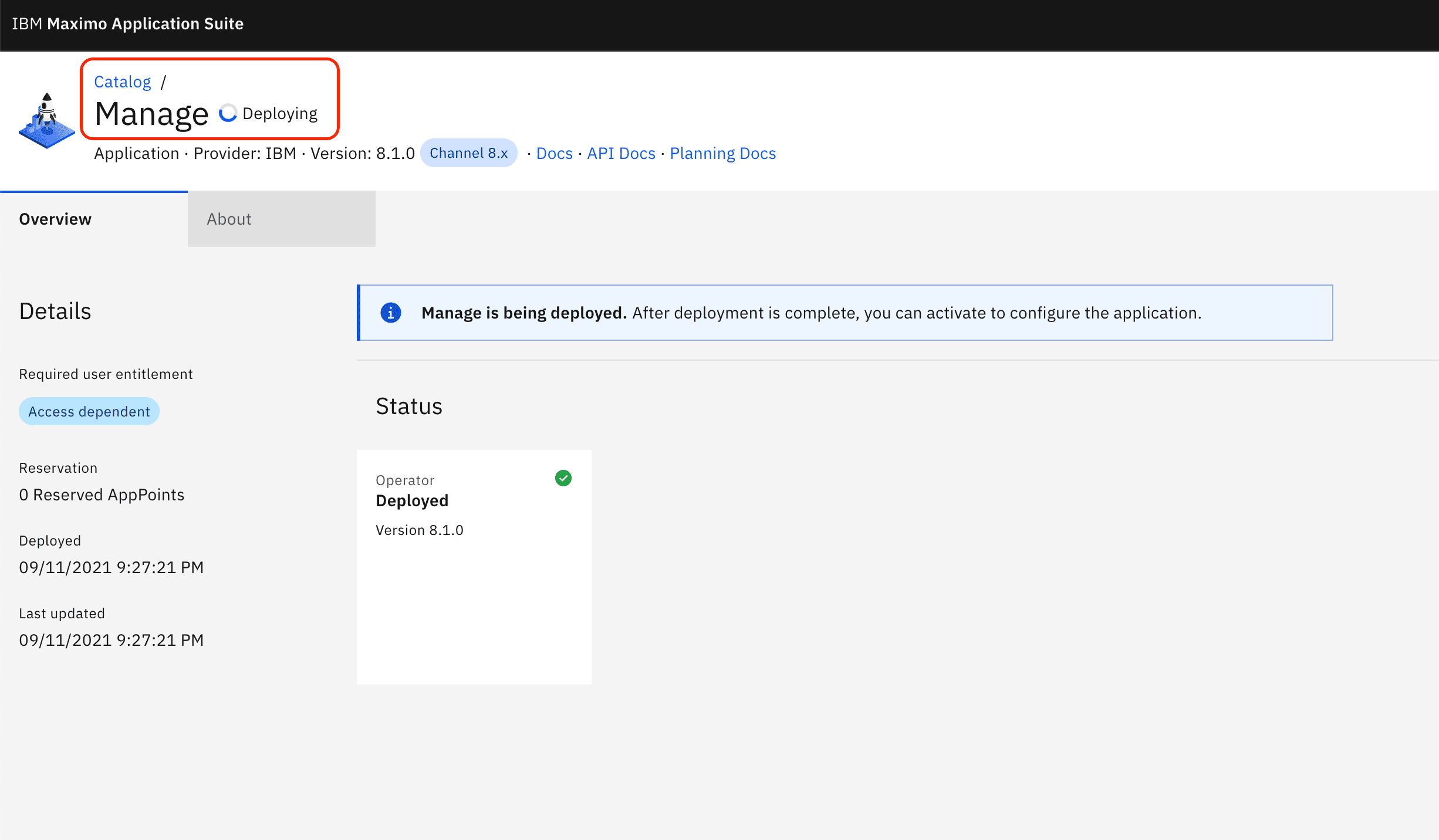Click the Status heading
Viewport: 1439px width, 840px height.
[409, 406]
